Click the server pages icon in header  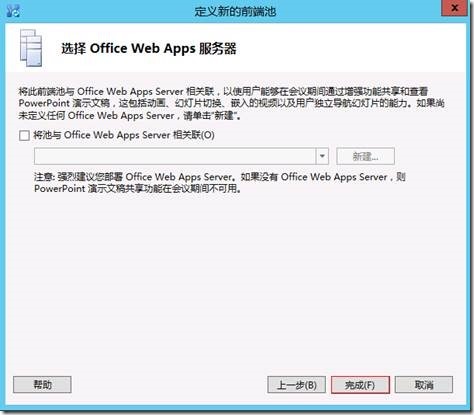pyautogui.click(x=31, y=48)
